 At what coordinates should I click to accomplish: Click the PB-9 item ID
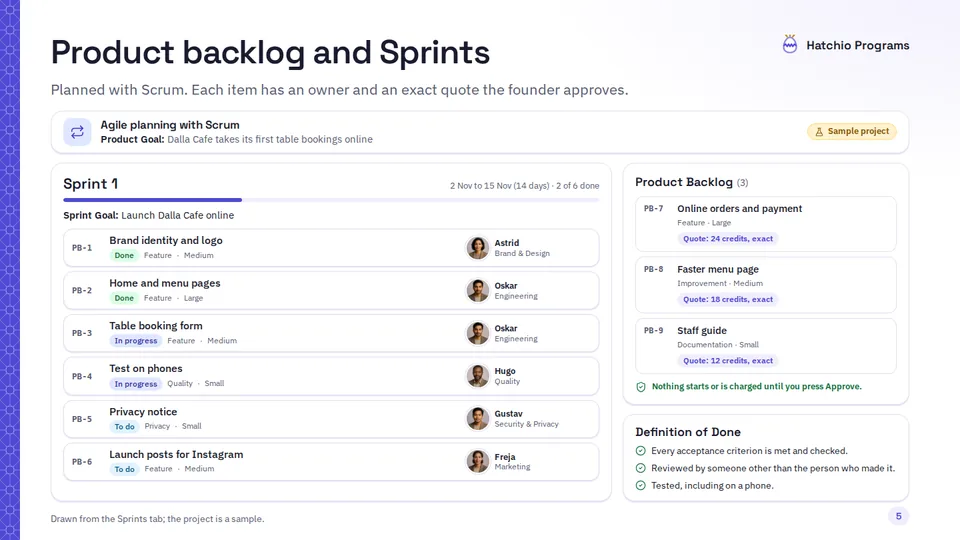[x=653, y=331]
